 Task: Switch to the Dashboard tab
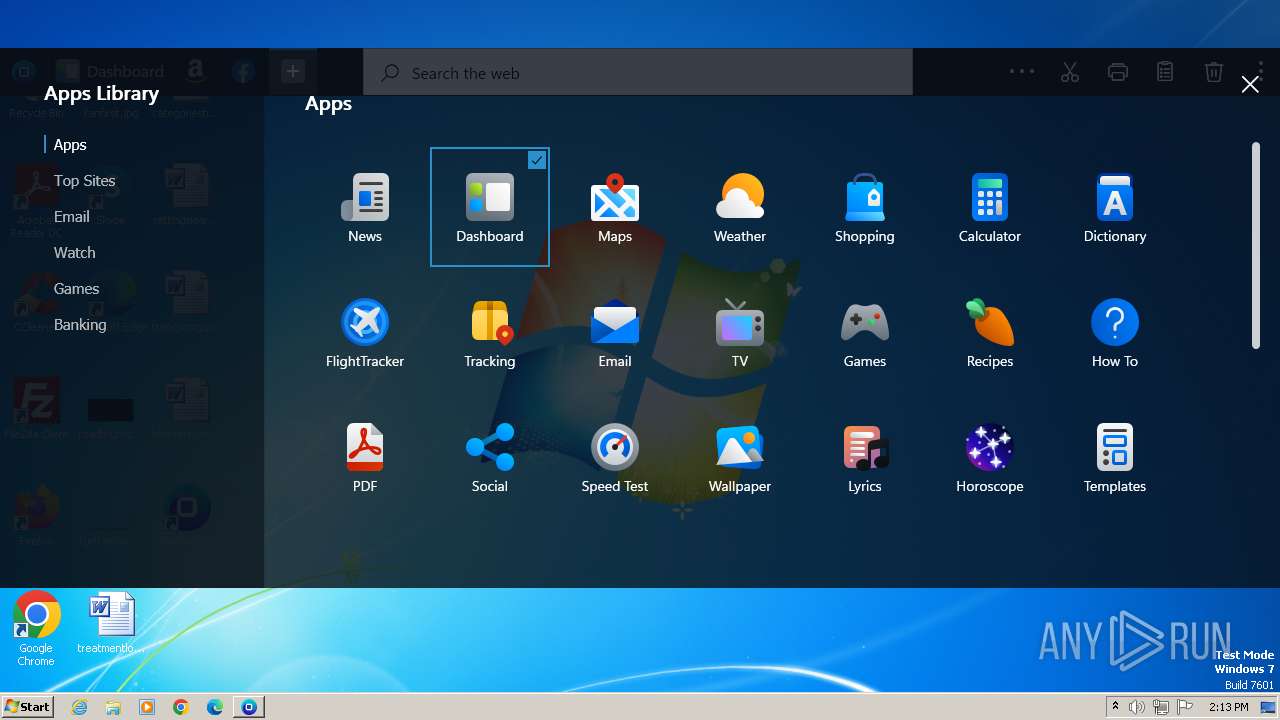[110, 71]
